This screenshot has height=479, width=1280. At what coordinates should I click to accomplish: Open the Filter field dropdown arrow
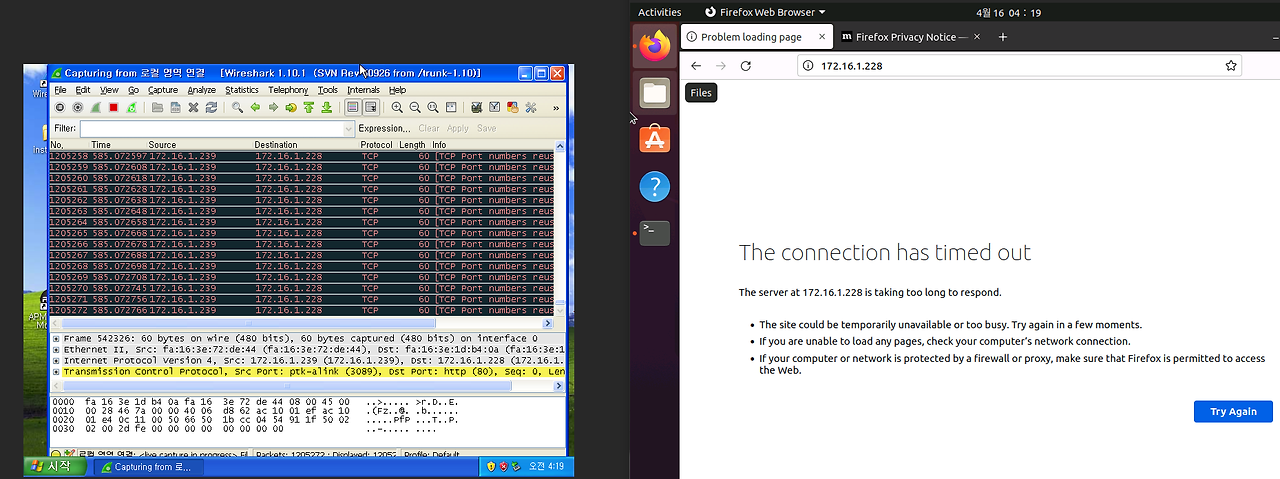coord(349,128)
